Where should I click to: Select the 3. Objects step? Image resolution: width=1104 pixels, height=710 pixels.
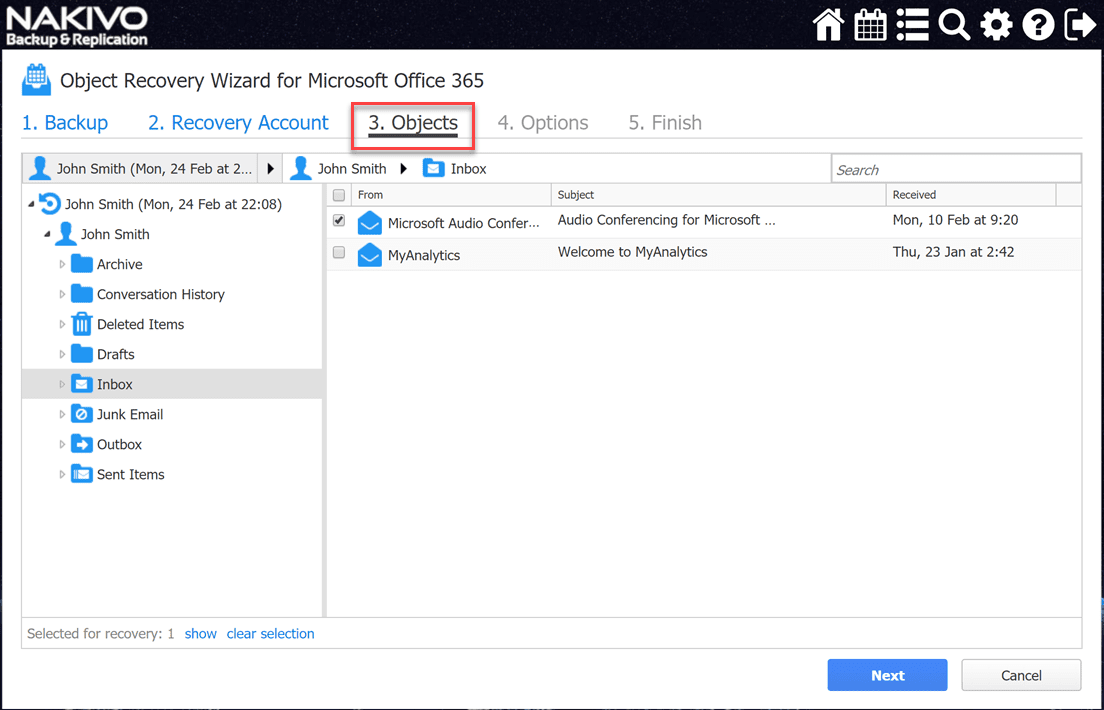[413, 123]
